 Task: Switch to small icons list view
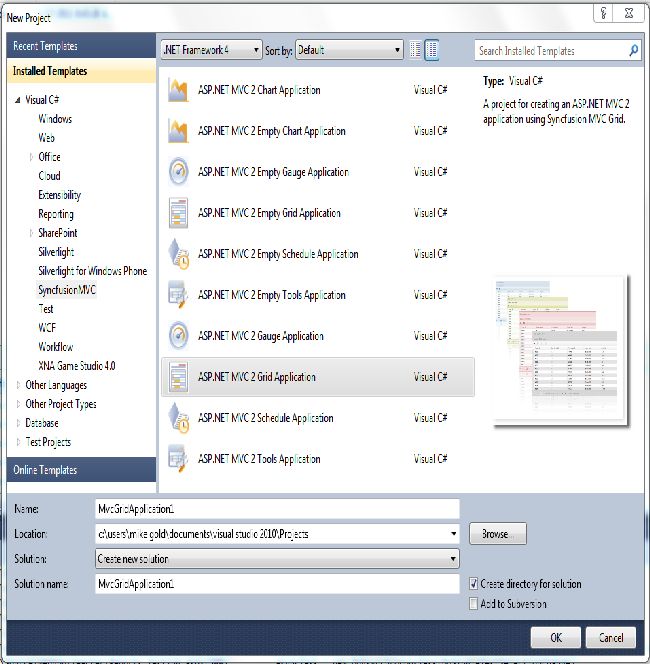[x=415, y=50]
